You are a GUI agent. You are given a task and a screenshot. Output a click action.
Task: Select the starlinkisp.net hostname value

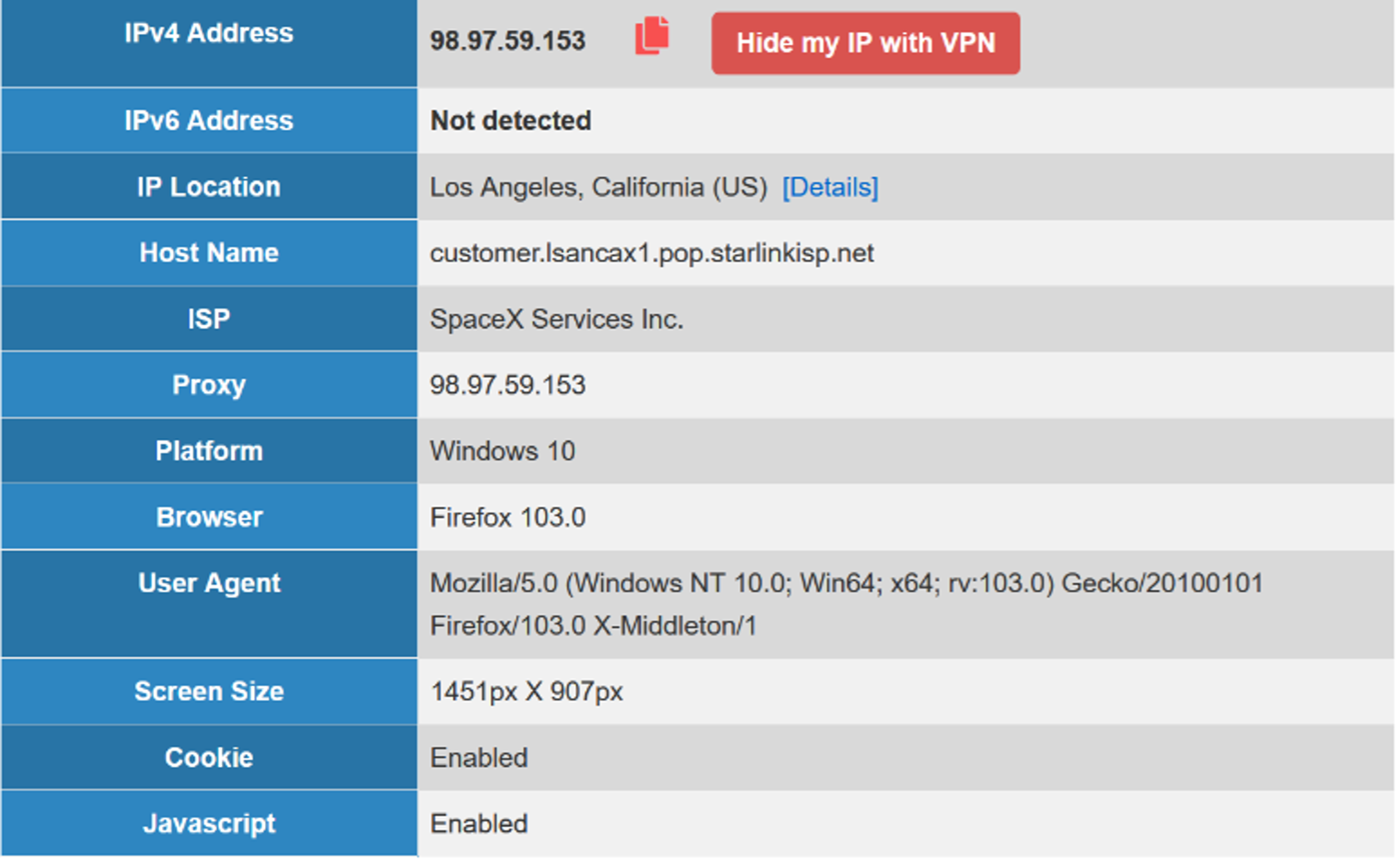(x=652, y=253)
